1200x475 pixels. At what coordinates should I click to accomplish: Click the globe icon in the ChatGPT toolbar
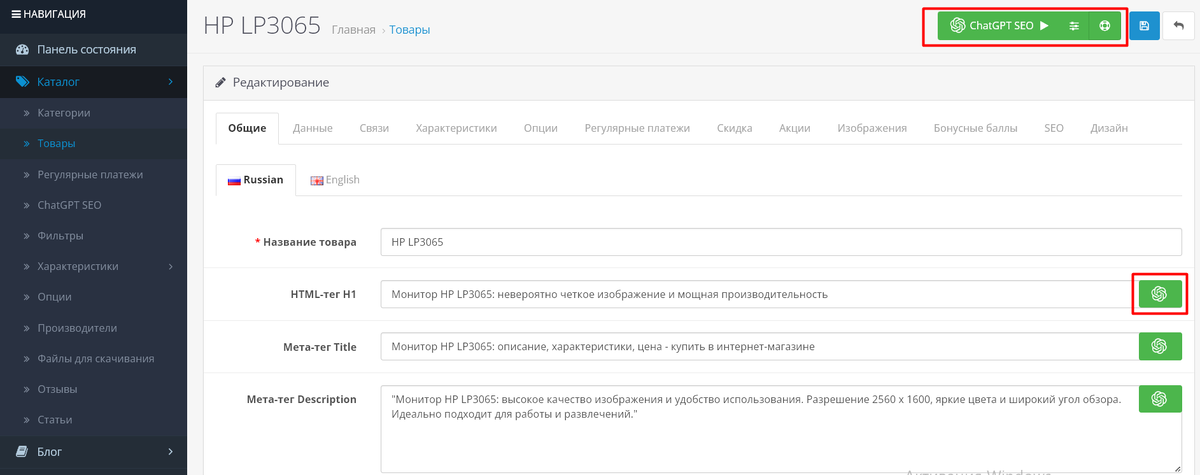(1105, 26)
